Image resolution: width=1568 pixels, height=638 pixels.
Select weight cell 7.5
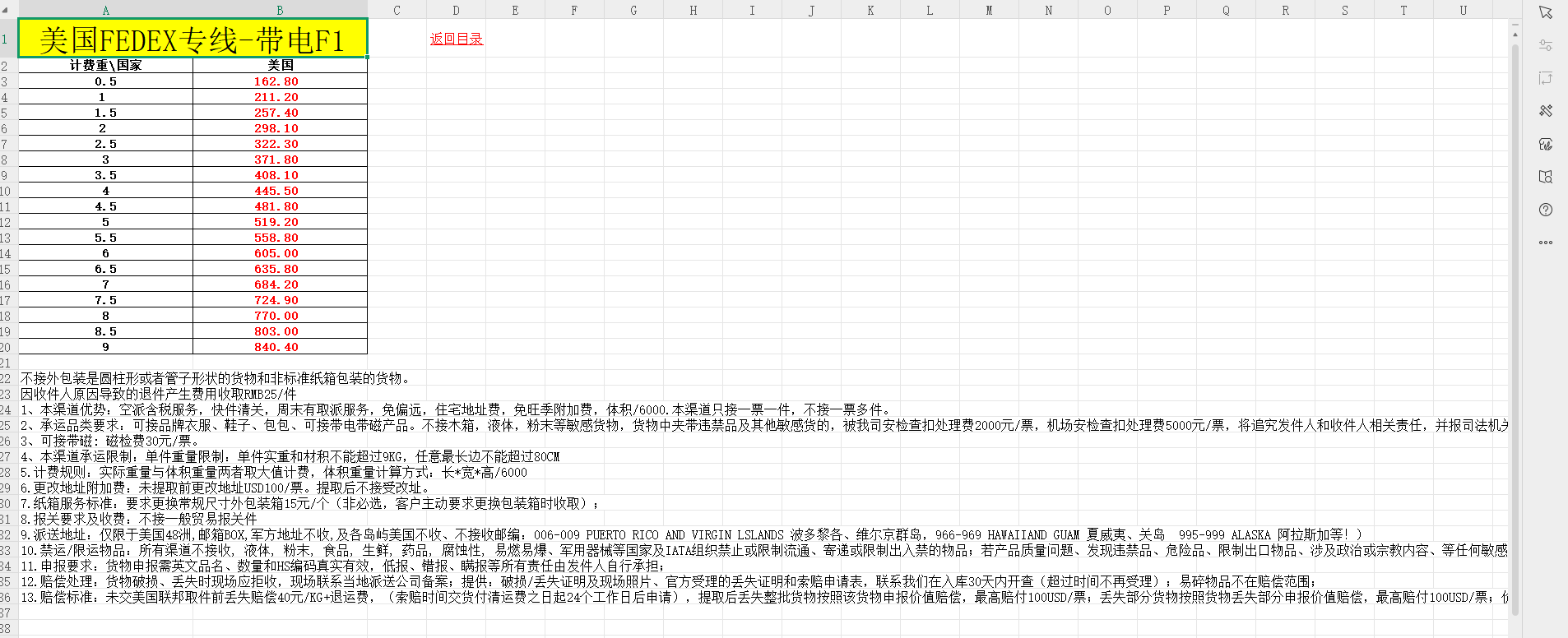105,300
